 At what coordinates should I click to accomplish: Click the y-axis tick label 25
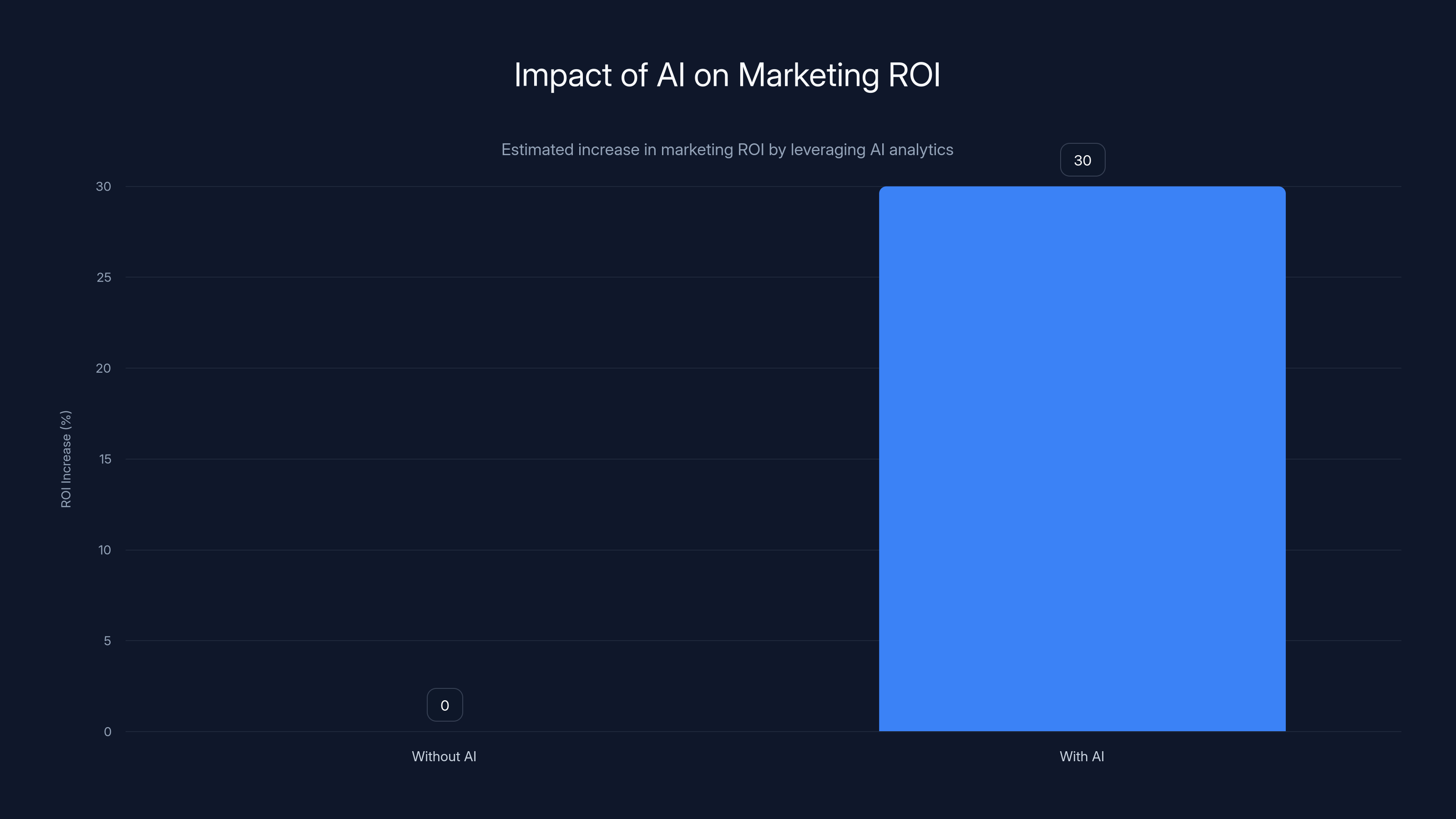104,278
